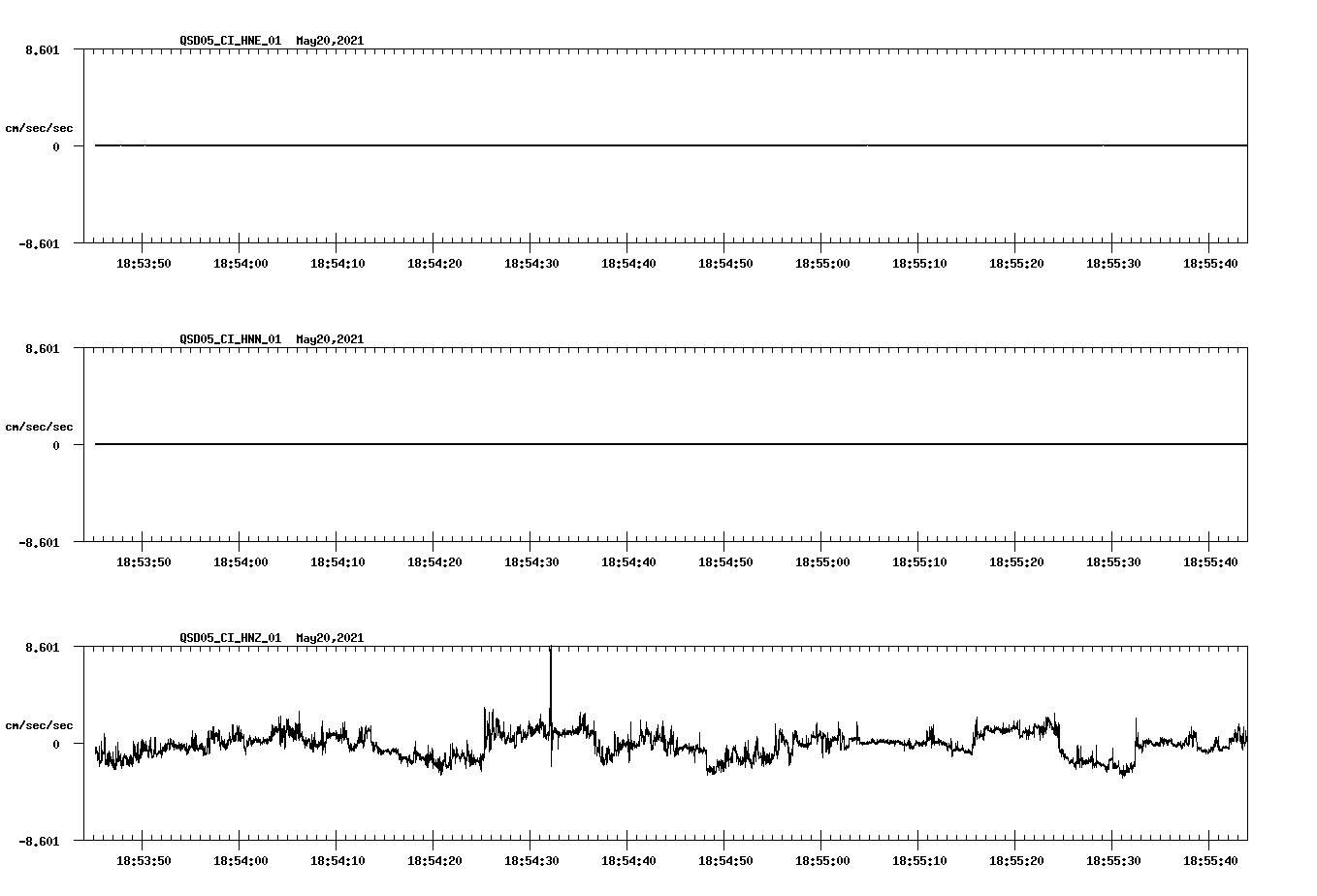Click the 18:55:40 time label under bottom plot
1317x896 pixels.
(x=1210, y=858)
